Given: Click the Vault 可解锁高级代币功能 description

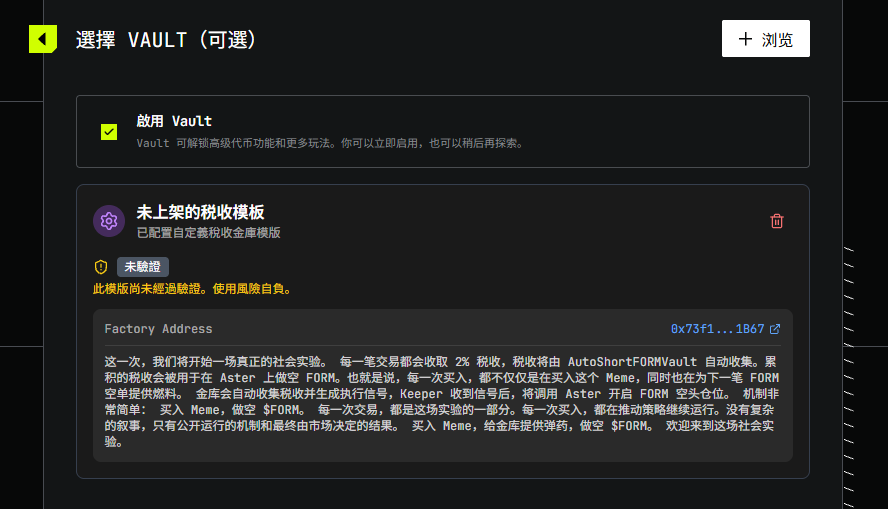Looking at the screenshot, I should point(331,143).
